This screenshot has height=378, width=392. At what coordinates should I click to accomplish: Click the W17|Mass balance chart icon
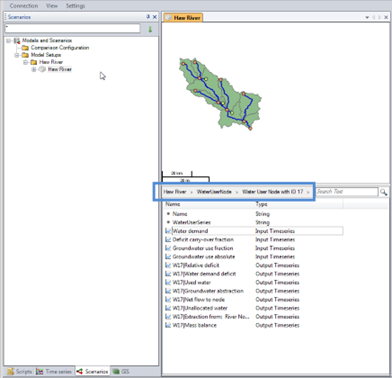168,325
